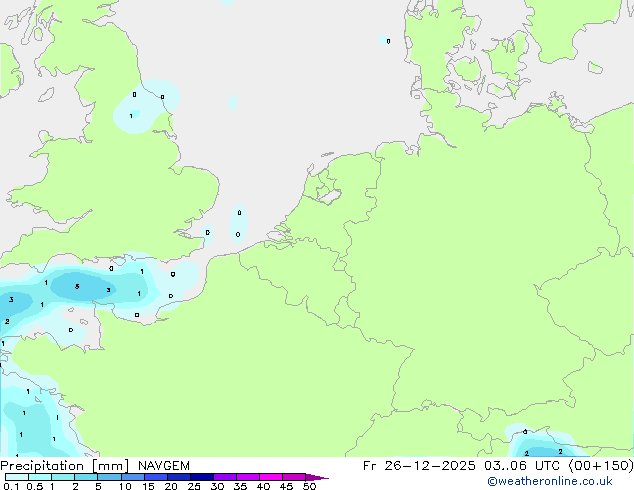Click the legend swatch between 0.5 and 1
The width and height of the screenshot is (634, 490).
pos(40,477)
